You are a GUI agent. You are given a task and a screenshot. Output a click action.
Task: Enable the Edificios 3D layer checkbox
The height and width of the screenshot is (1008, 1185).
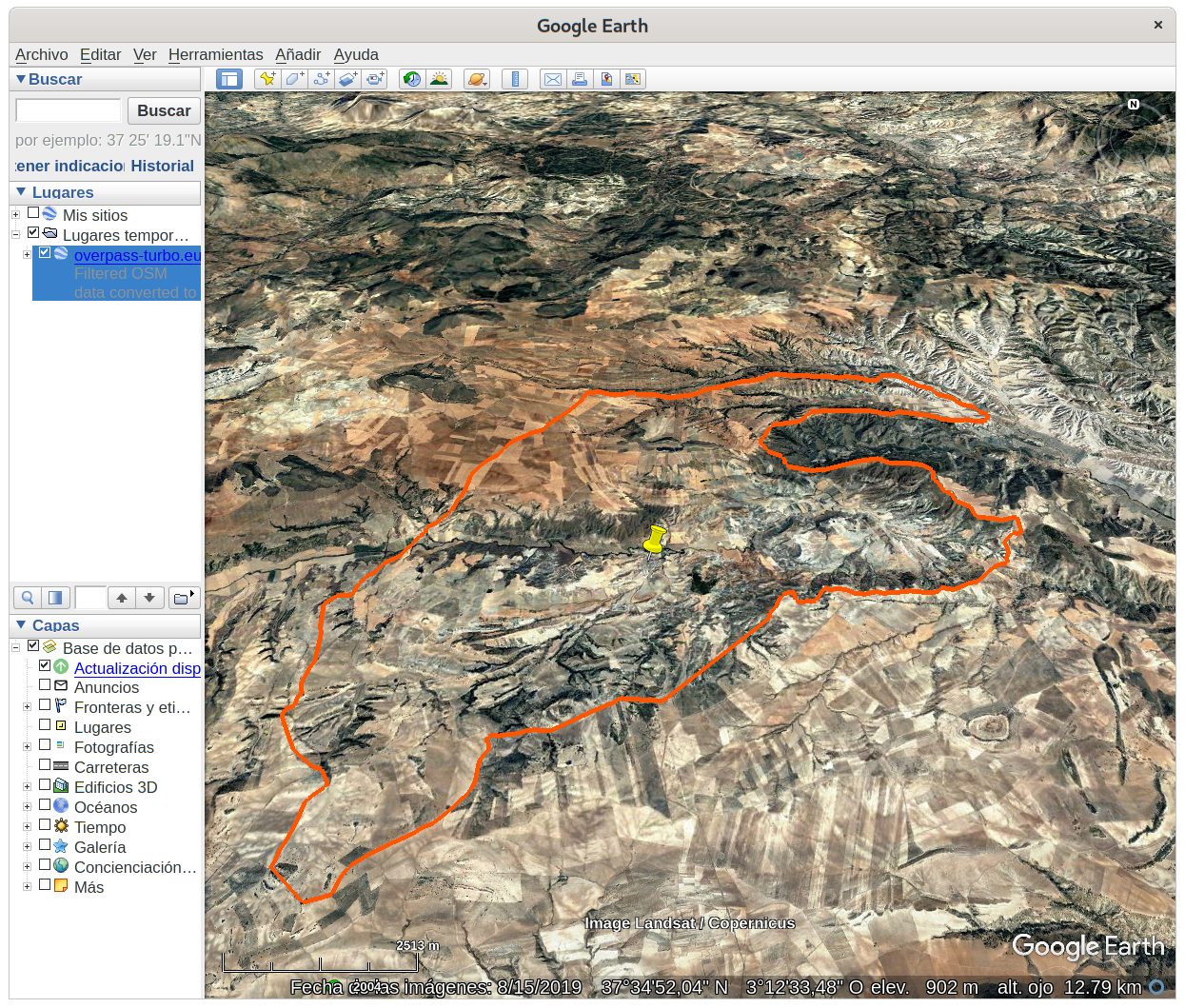(x=45, y=784)
